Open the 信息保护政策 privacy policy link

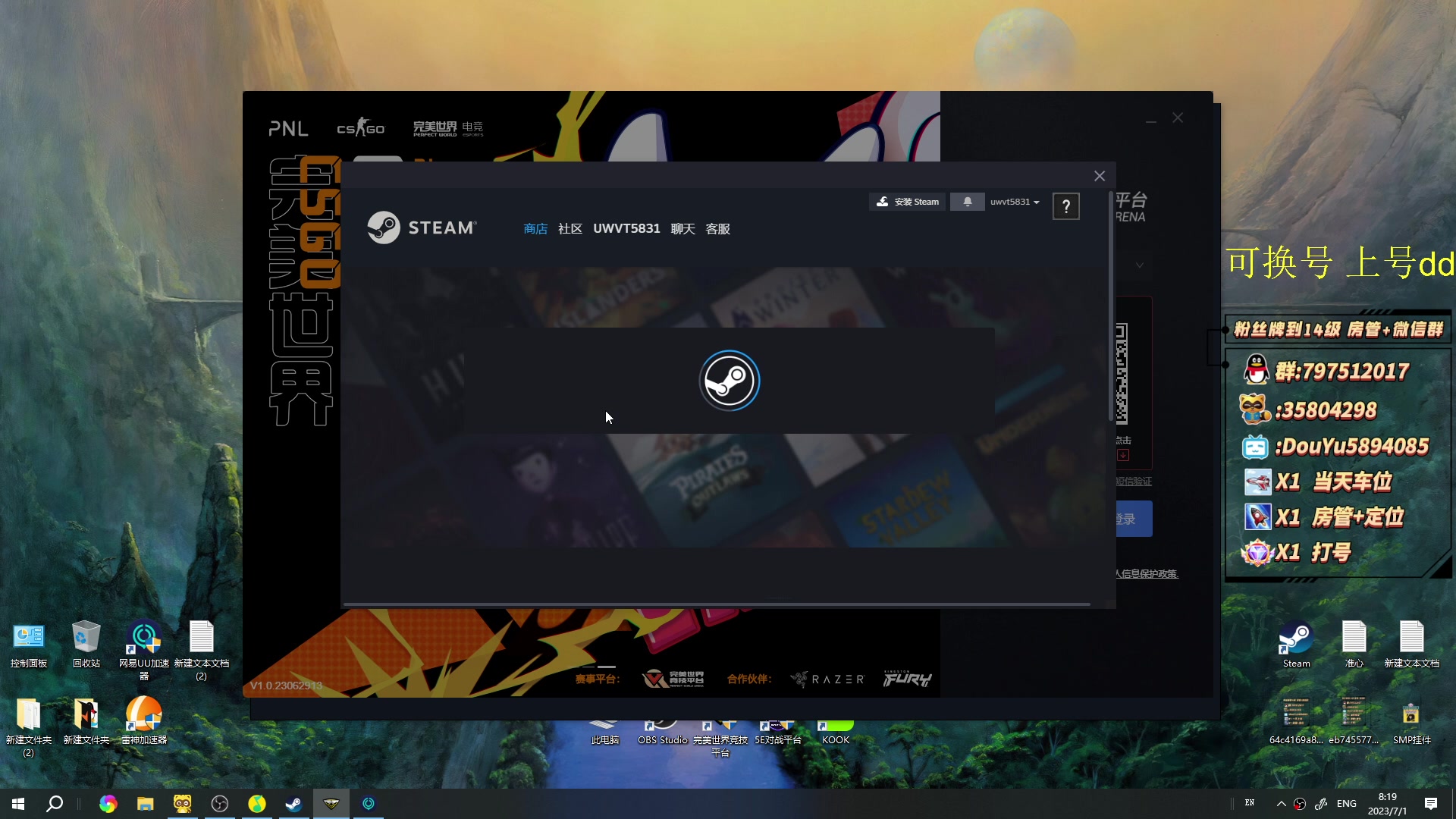tap(1147, 574)
